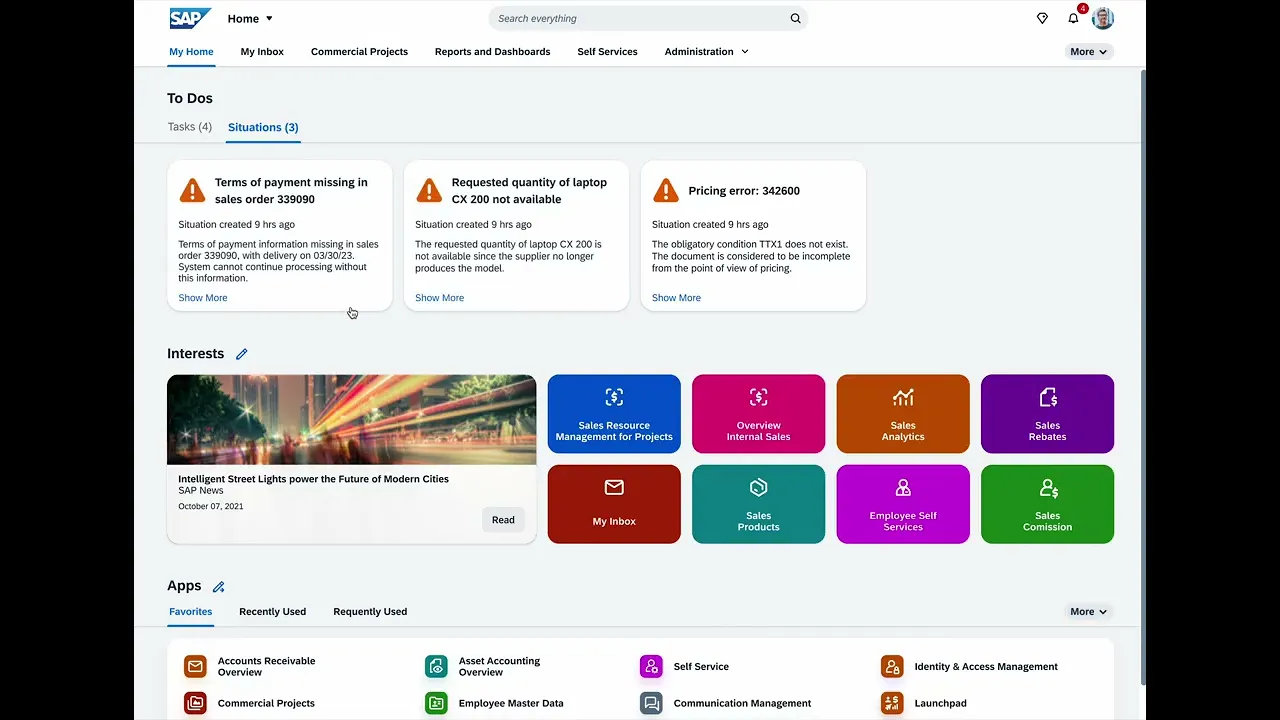Image resolution: width=1280 pixels, height=720 pixels.
Task: Open the My Inbox tile
Action: click(x=614, y=504)
